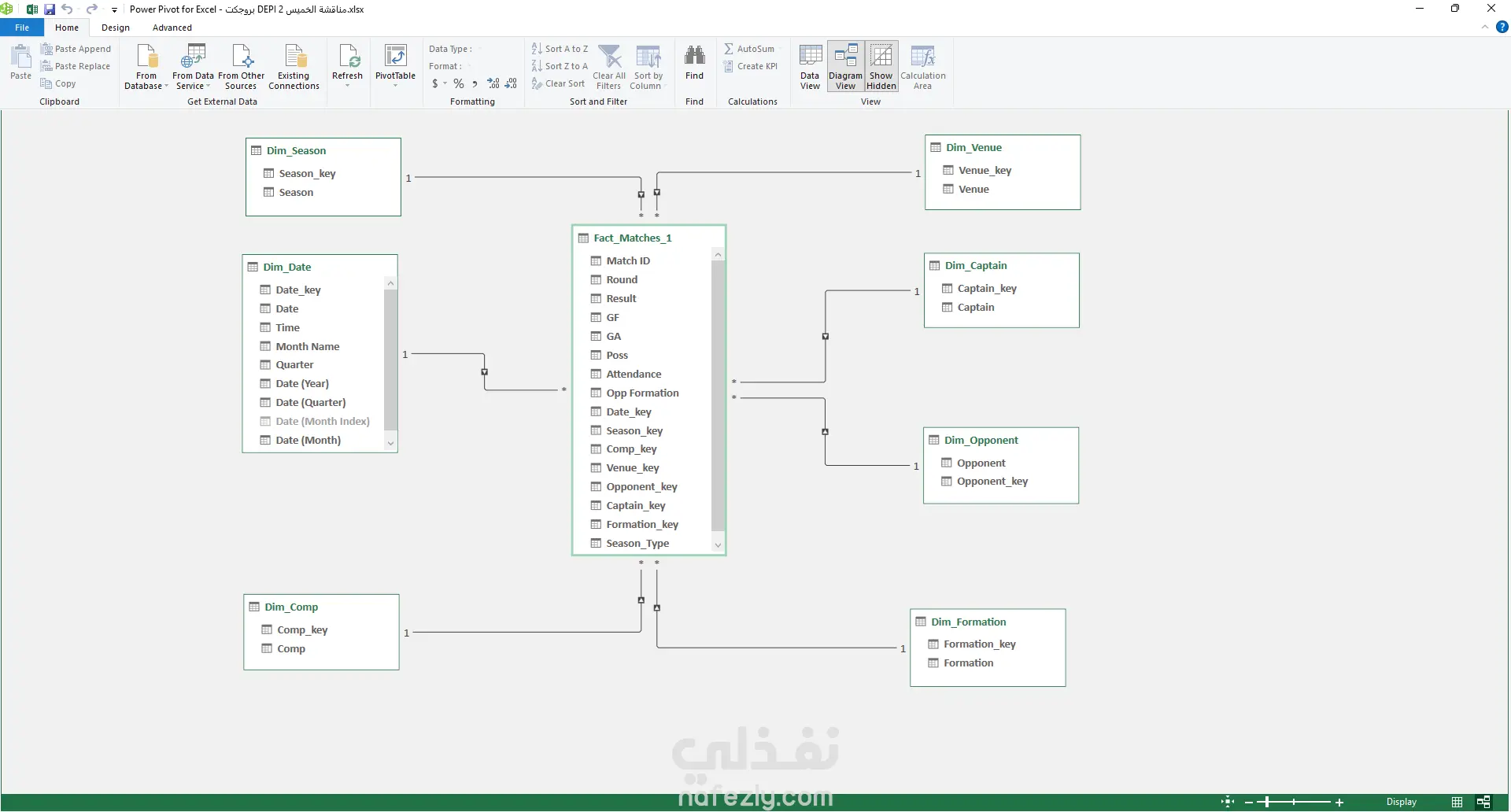Select the Home ribbon tab
Screen dimensions: 1511x812
[67, 28]
